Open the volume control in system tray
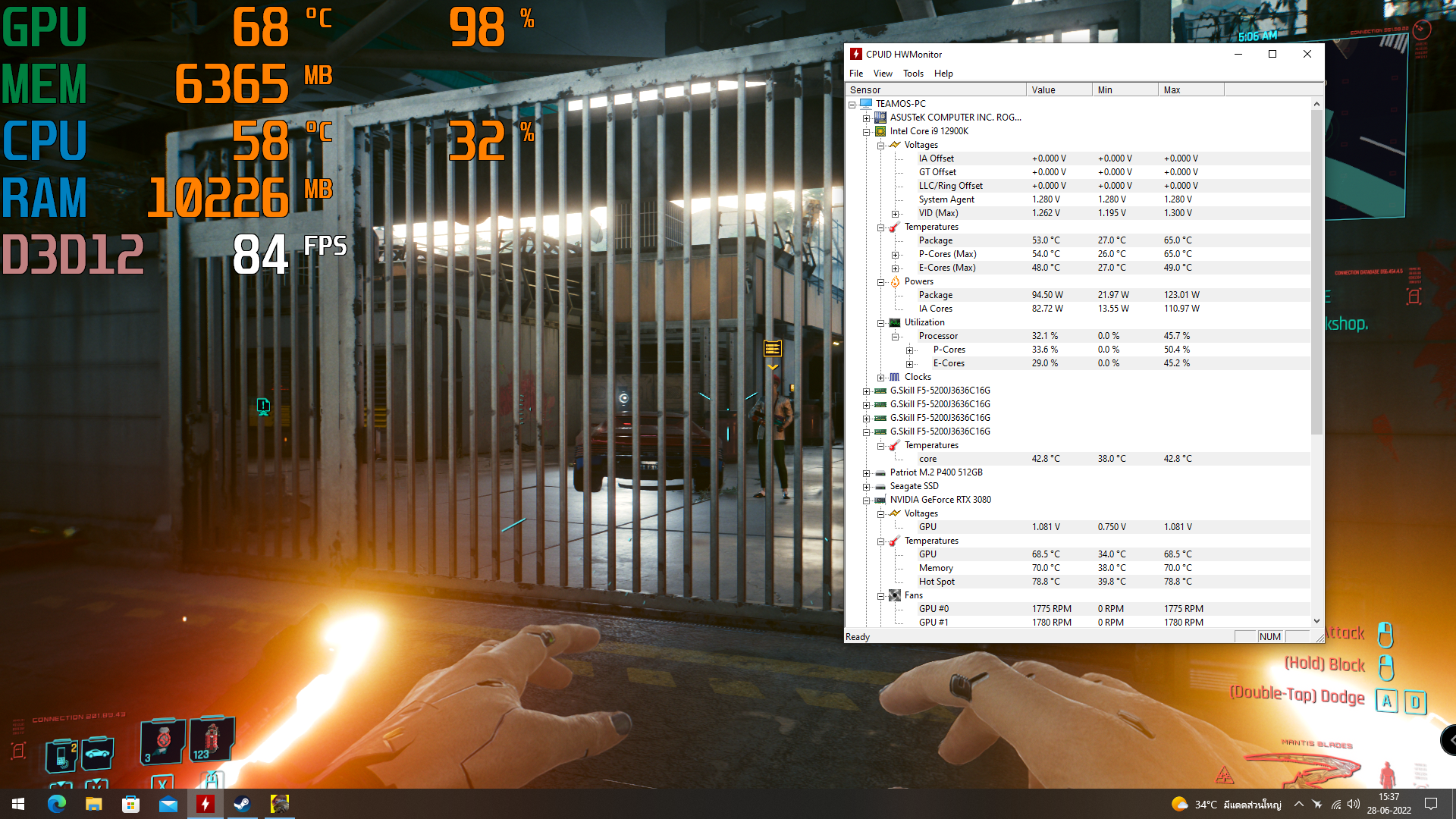Viewport: 1456px width, 819px height. [x=1354, y=805]
